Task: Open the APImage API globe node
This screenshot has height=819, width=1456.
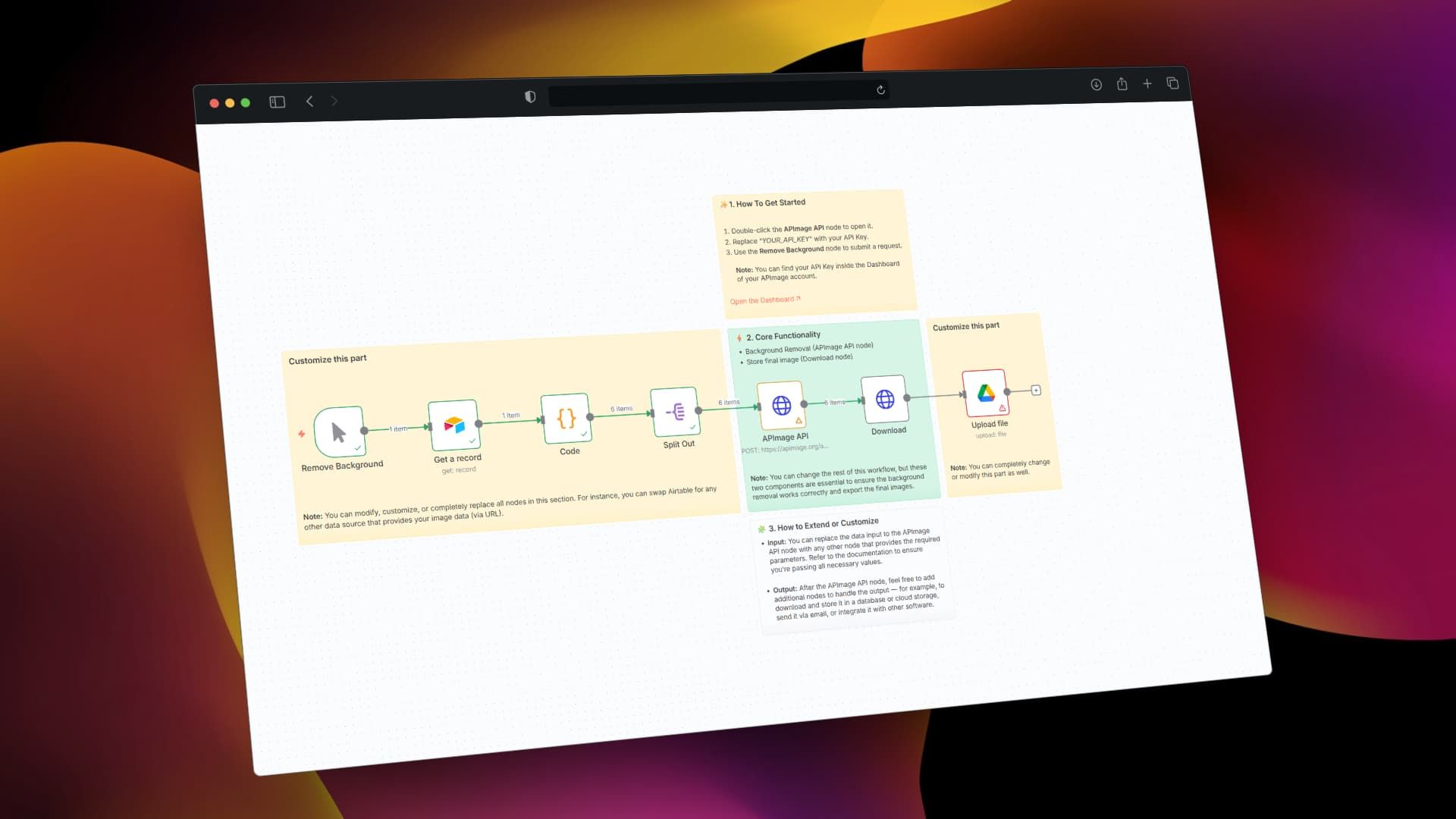Action: tap(781, 405)
